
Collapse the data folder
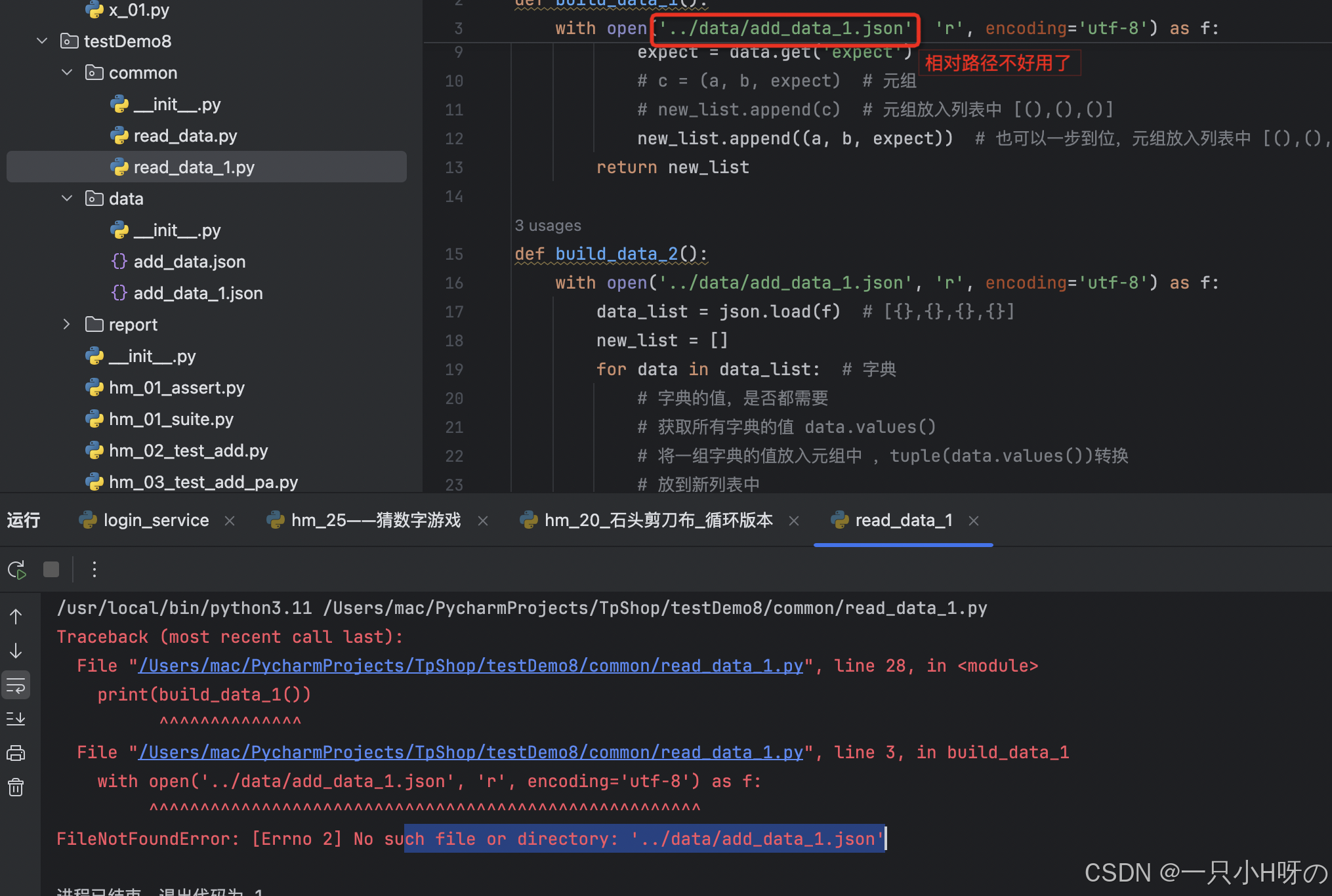pyautogui.click(x=66, y=198)
